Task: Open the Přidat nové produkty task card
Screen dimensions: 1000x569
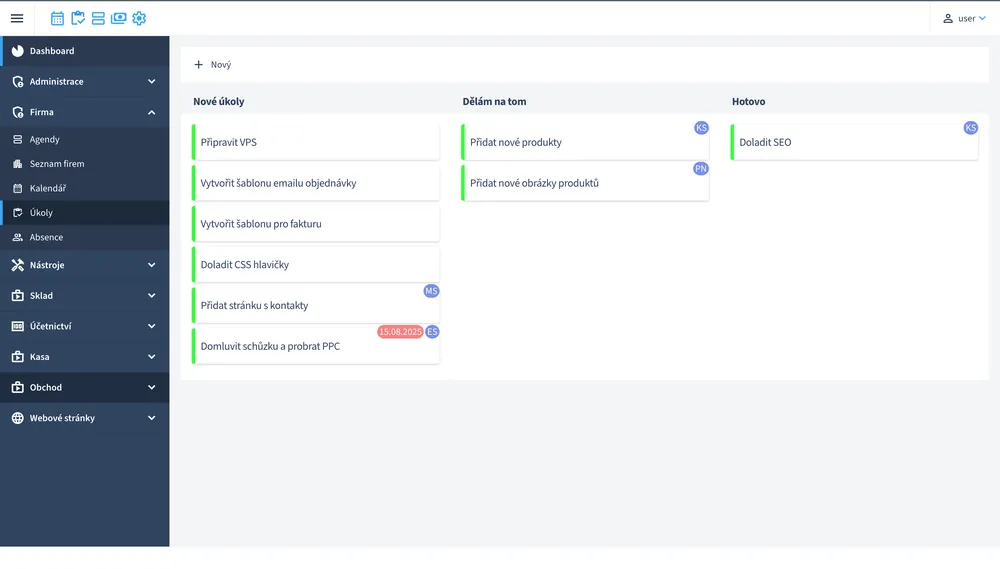Action: click(585, 142)
